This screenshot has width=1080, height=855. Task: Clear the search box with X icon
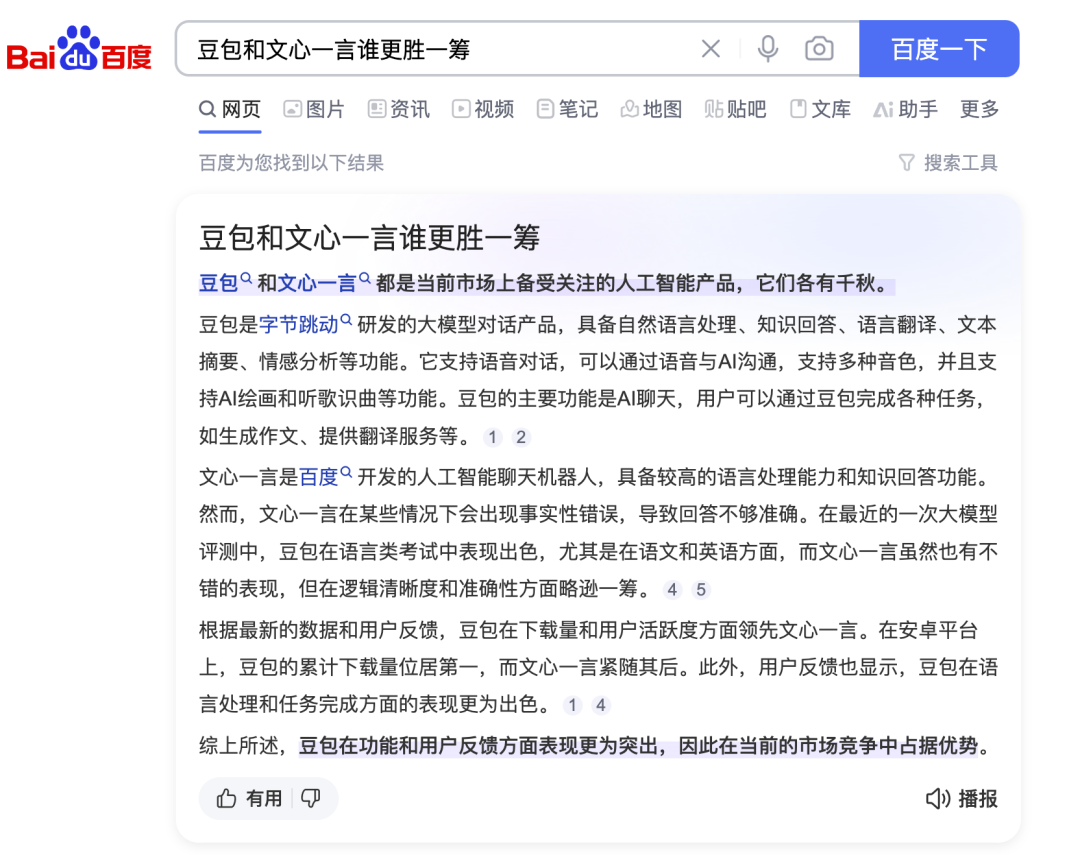[x=710, y=49]
